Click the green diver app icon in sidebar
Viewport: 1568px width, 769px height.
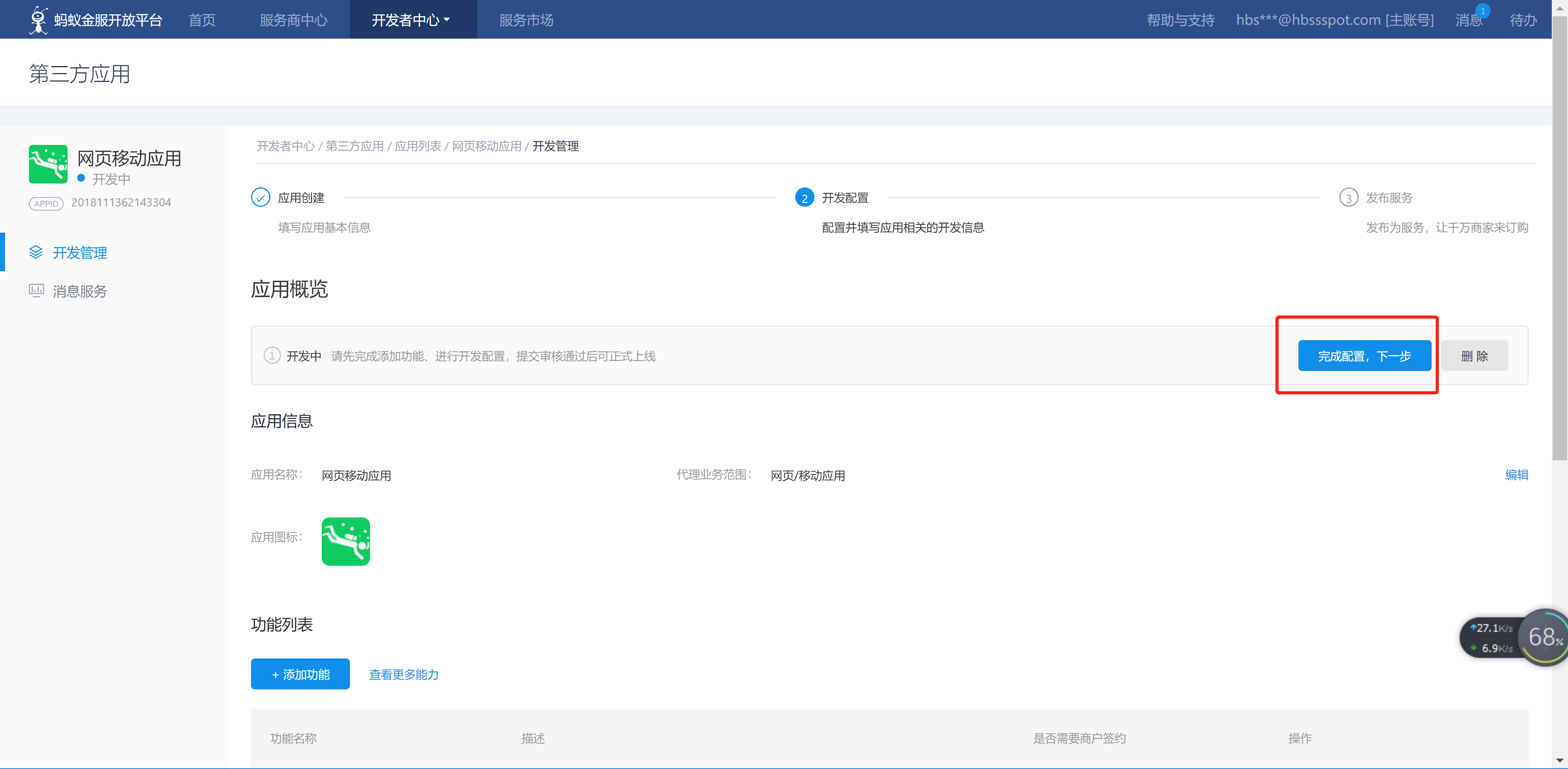48,164
